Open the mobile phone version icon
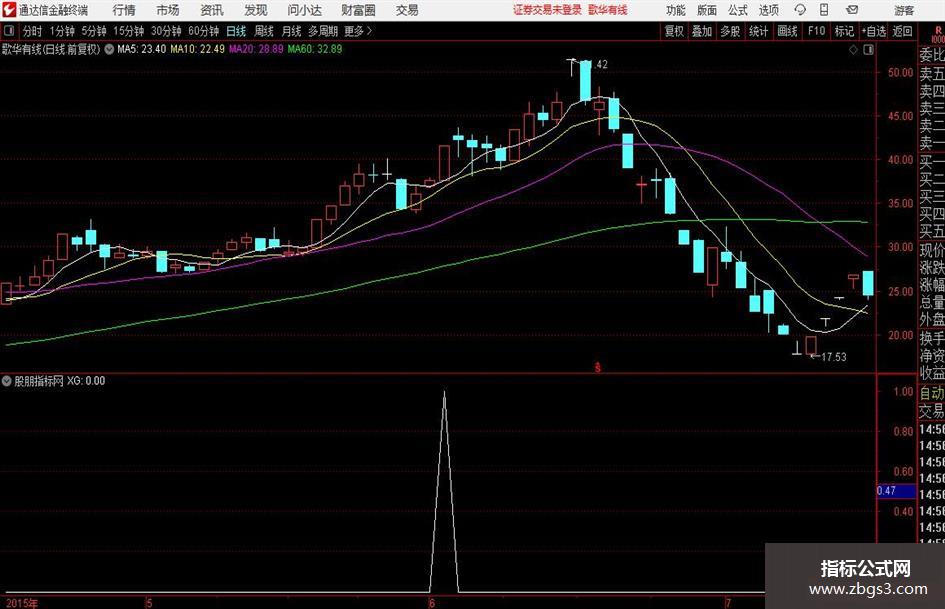 tap(824, 10)
